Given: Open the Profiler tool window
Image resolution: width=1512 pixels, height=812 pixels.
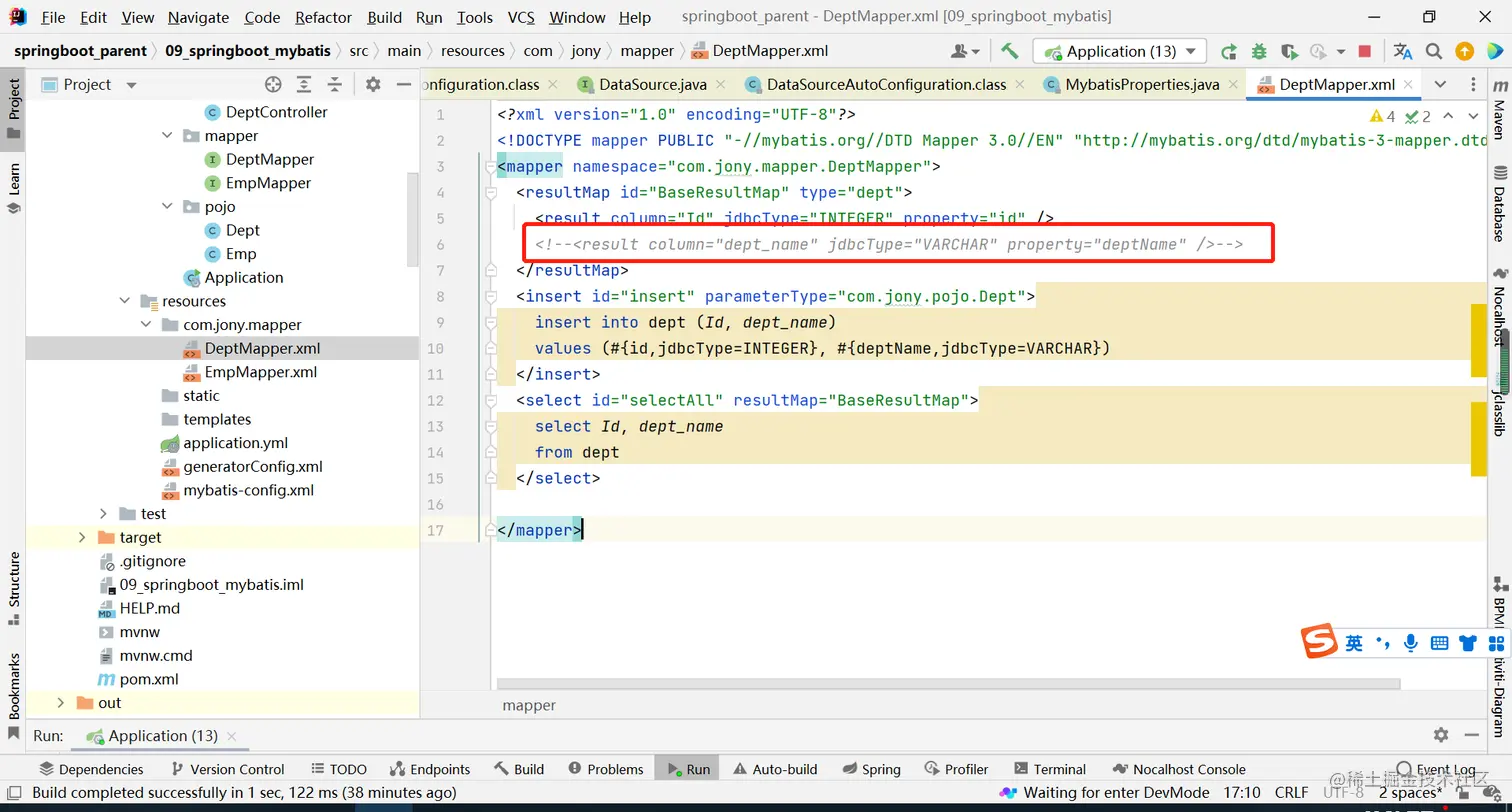Looking at the screenshot, I should click(957, 769).
